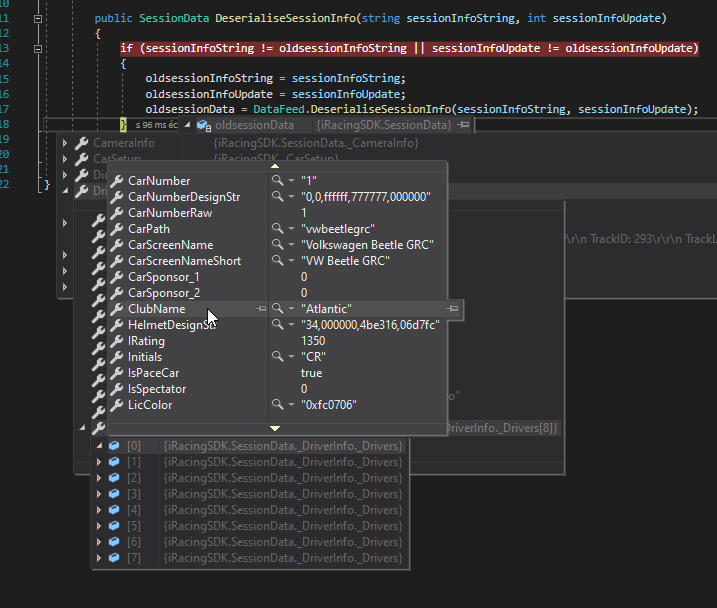The height and width of the screenshot is (608, 717).
Task: Expand Drivers element [4]
Action: [x=99, y=510]
